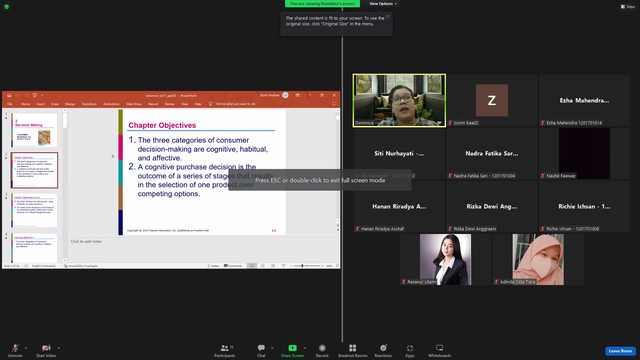This screenshot has height=360, width=640.
Task: Open the Insert ribbon tab
Action: 40,104
